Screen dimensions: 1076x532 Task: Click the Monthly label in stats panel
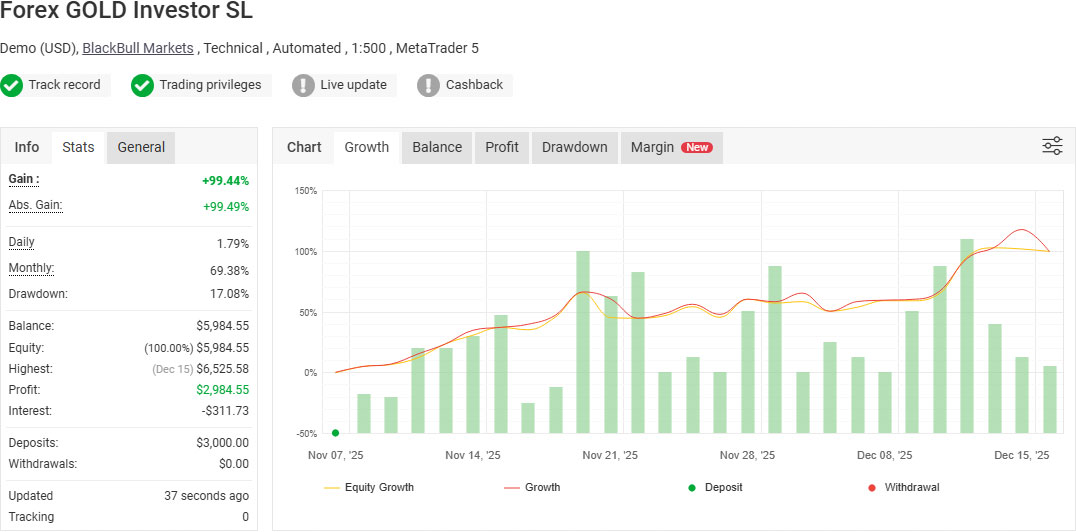pos(31,268)
